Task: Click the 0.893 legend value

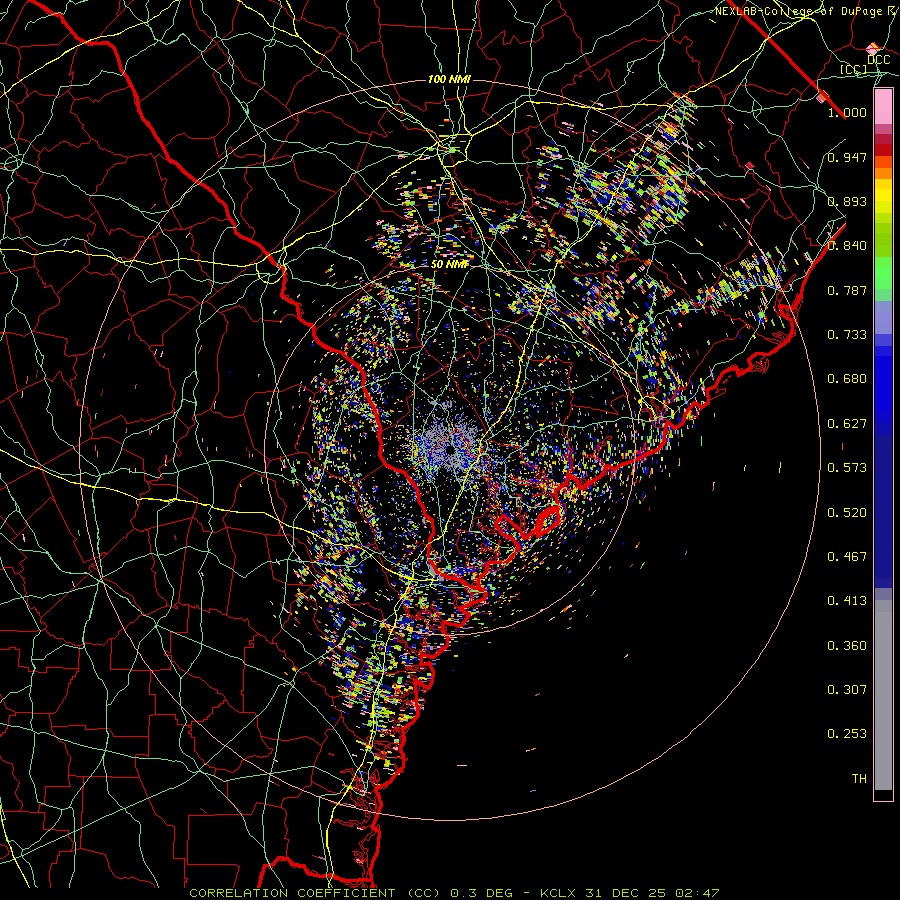Action: pyautogui.click(x=847, y=201)
